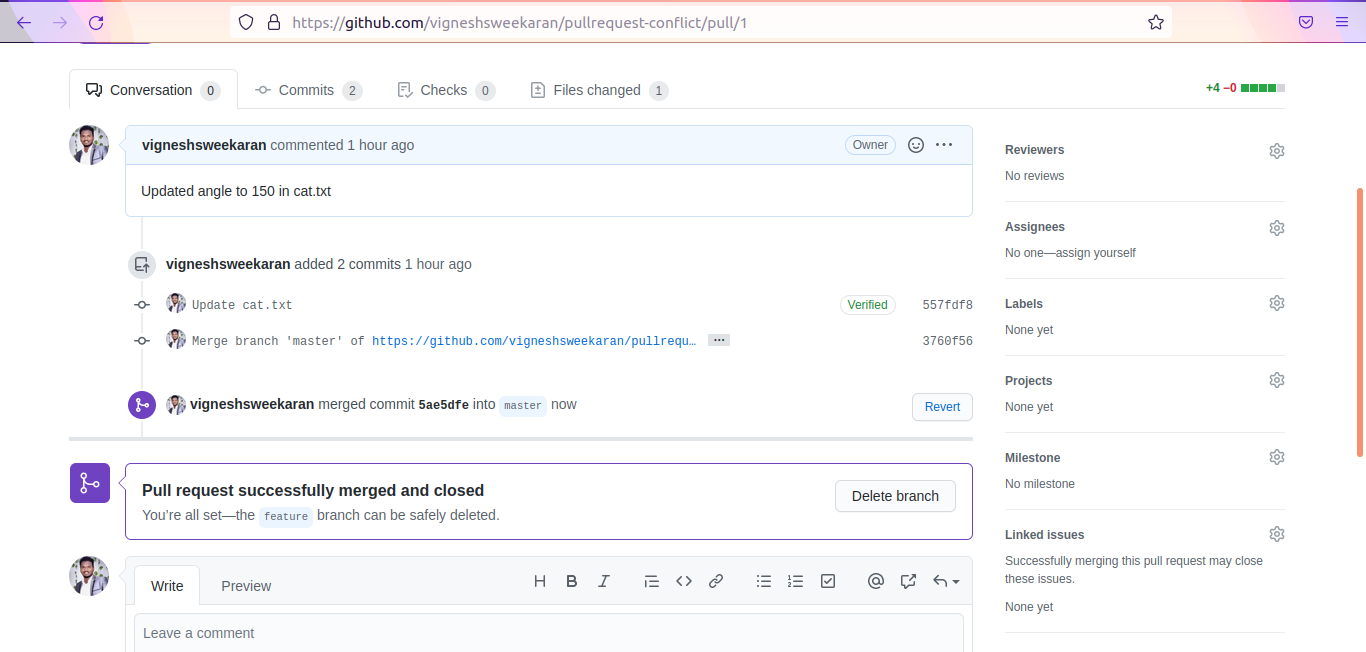The image size is (1366, 652).
Task: Open the merged commit 5ae5dfe link
Action: pos(443,405)
